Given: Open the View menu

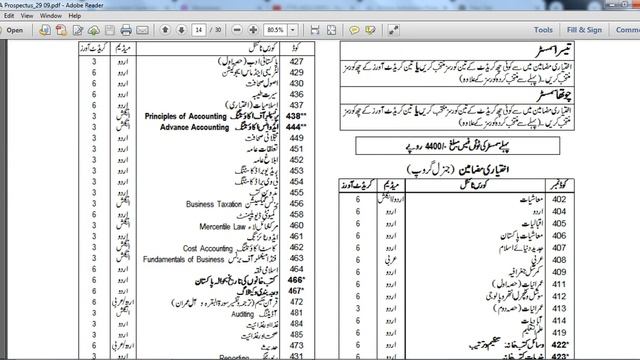Looking at the screenshot, I should point(27,16).
